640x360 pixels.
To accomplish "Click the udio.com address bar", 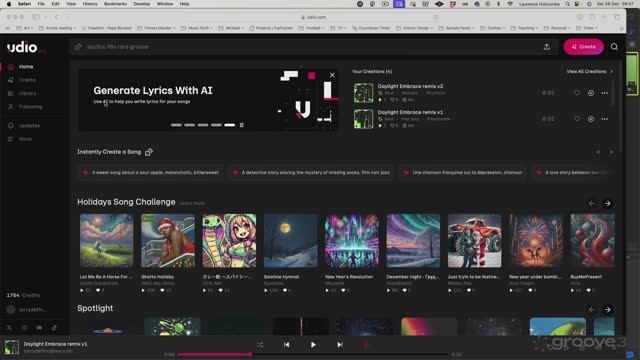I will point(313,17).
